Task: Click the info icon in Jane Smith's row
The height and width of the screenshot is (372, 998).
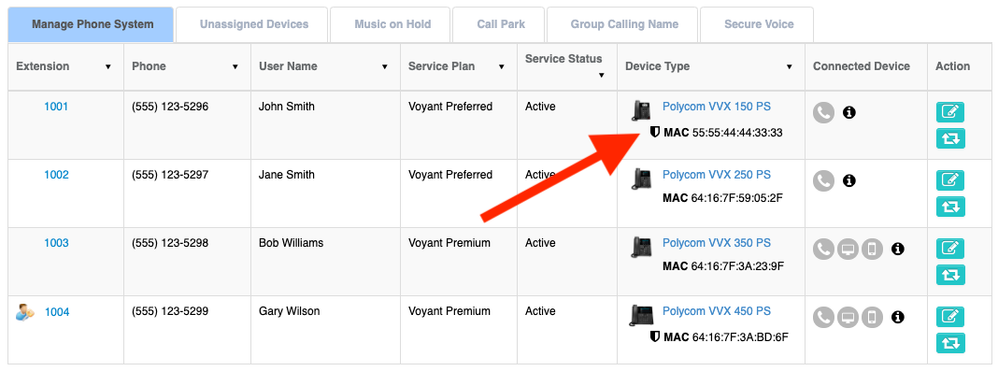Action: [849, 181]
